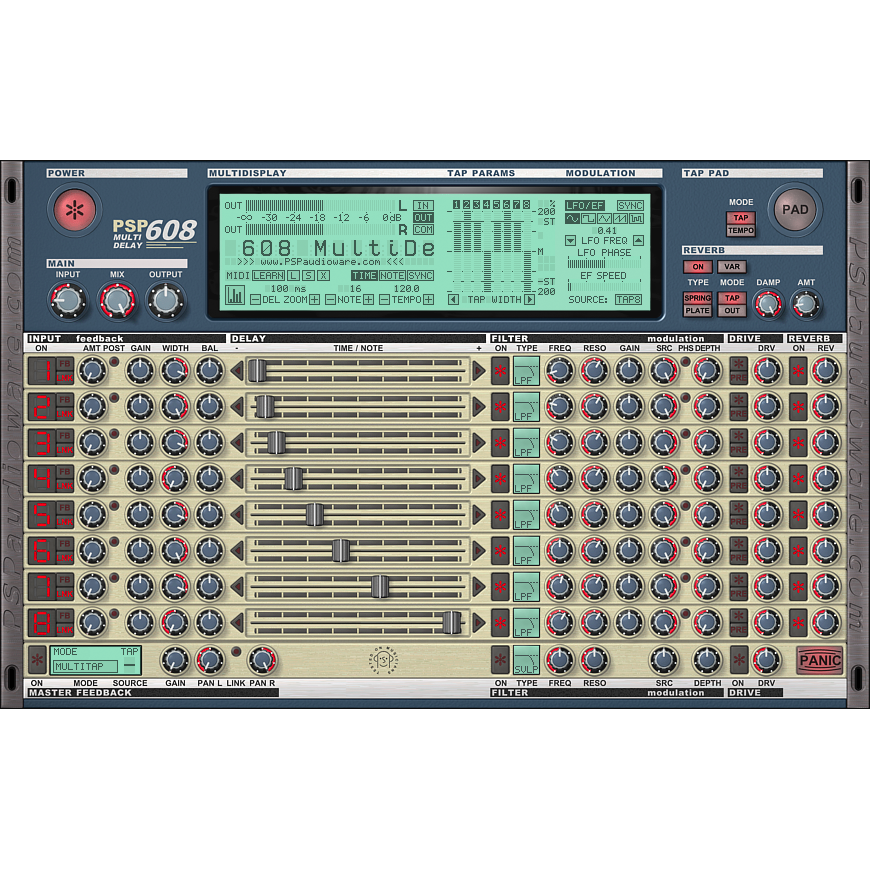Viewport: 870px width, 870px height.
Task: Click the reverb DAMP knob
Action: (x=768, y=304)
